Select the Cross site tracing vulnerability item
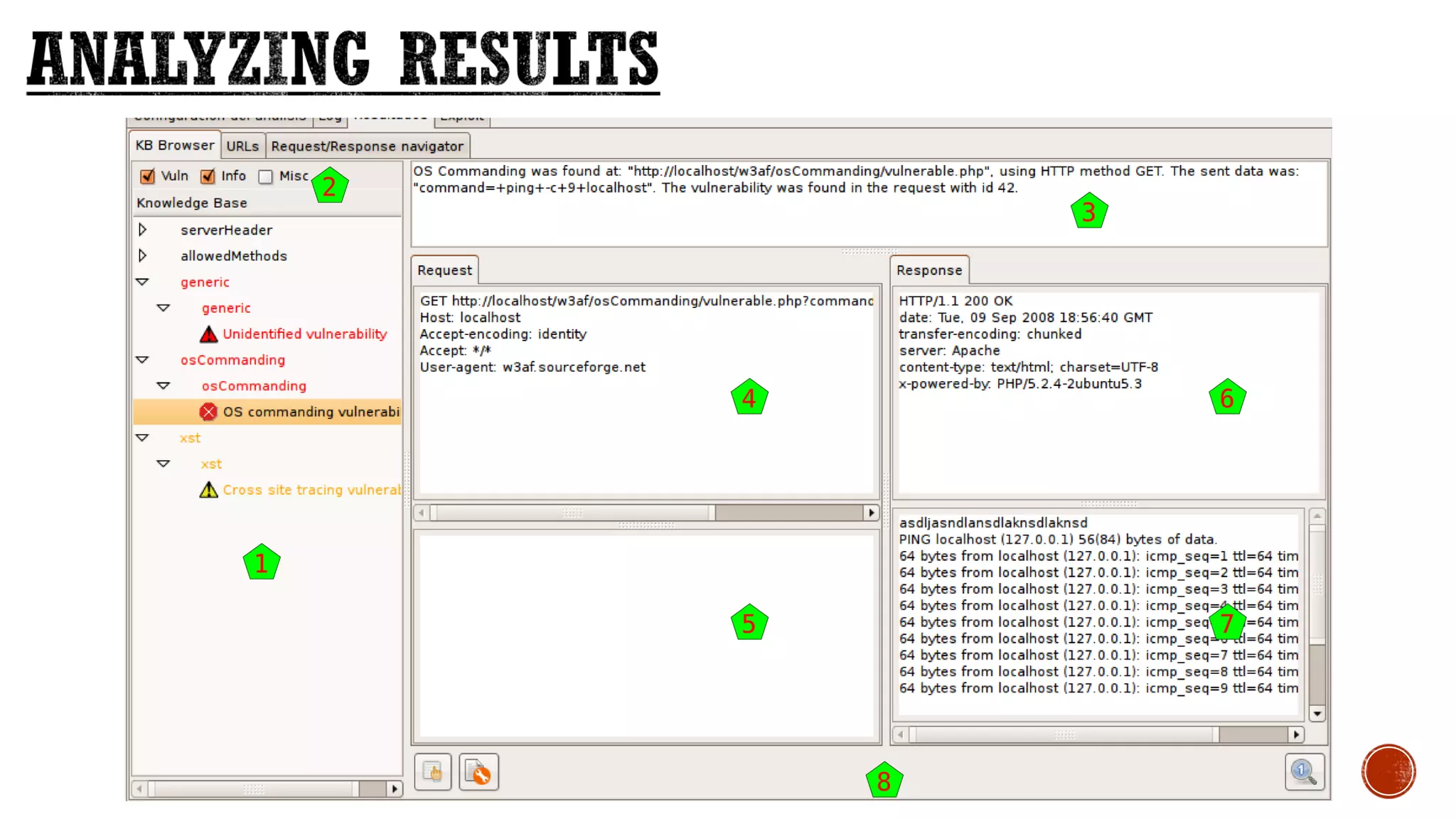Image resolution: width=1456 pixels, height=819 pixels. tap(311, 490)
